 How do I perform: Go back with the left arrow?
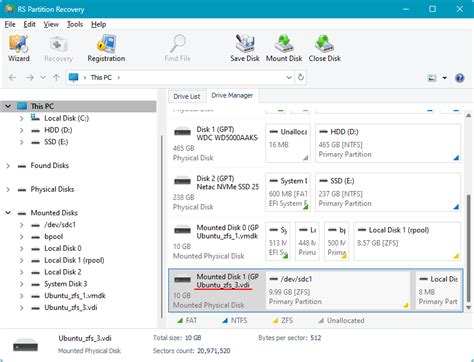(x=12, y=78)
